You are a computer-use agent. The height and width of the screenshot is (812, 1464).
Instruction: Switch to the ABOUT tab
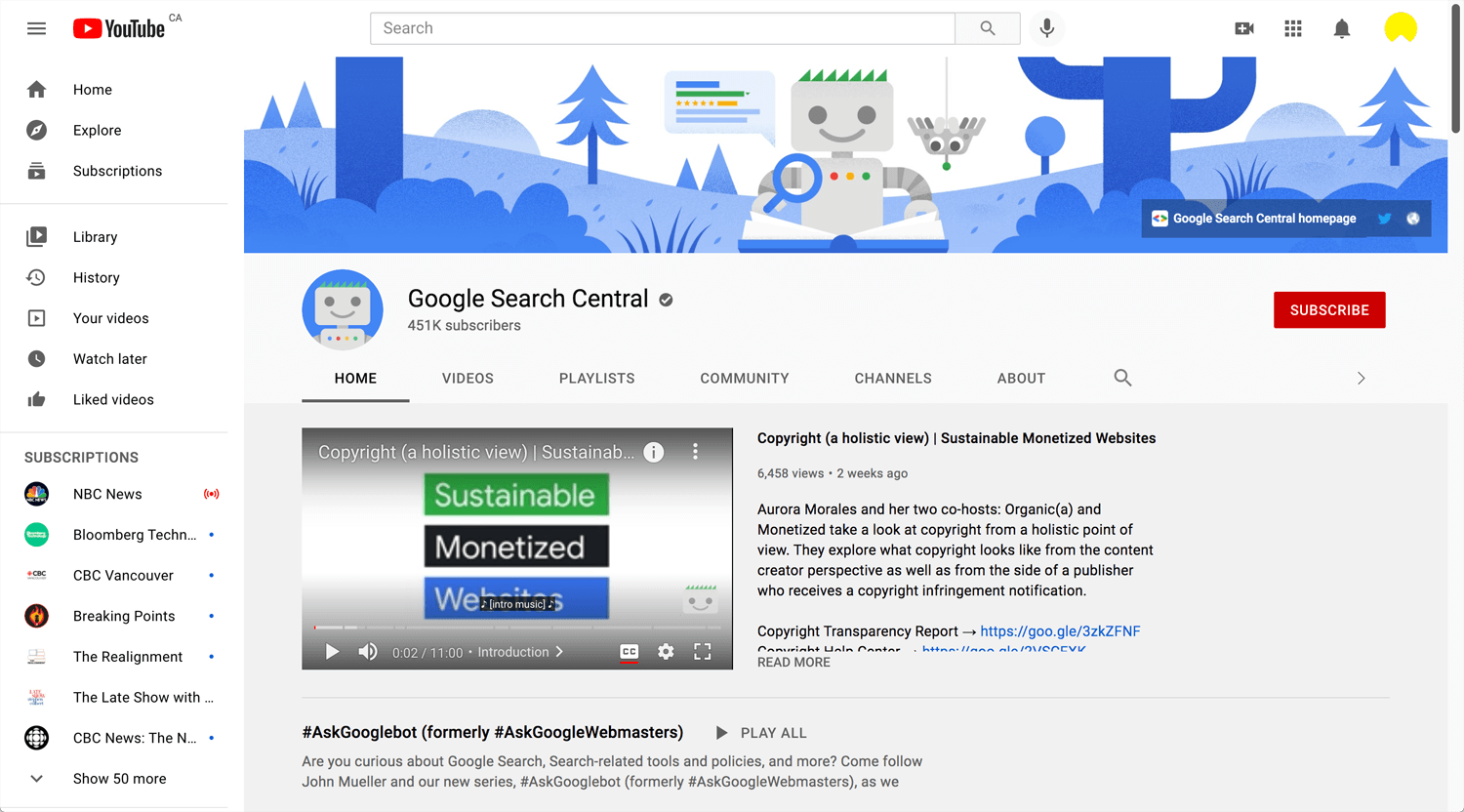click(1021, 378)
